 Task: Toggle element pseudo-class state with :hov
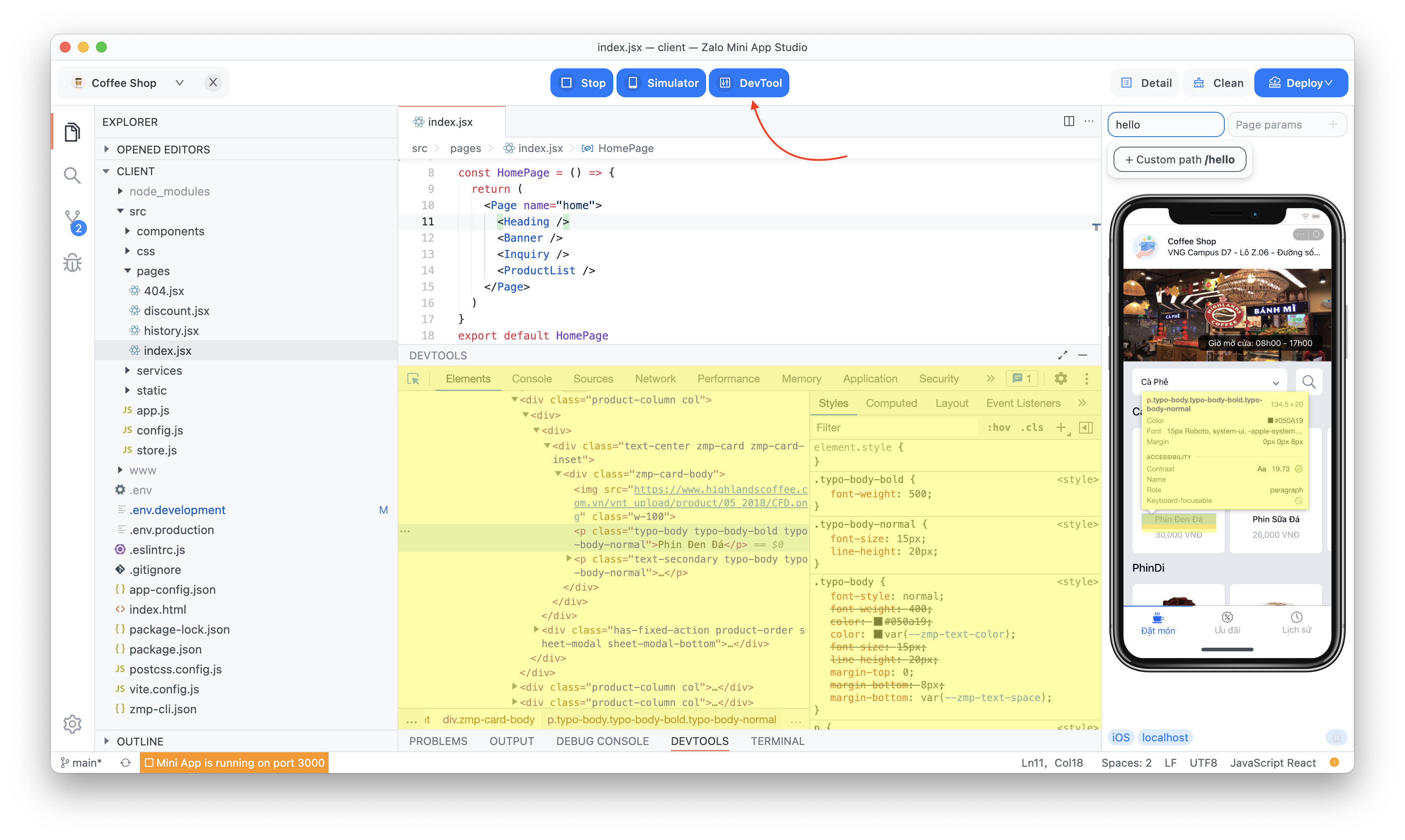point(999,427)
